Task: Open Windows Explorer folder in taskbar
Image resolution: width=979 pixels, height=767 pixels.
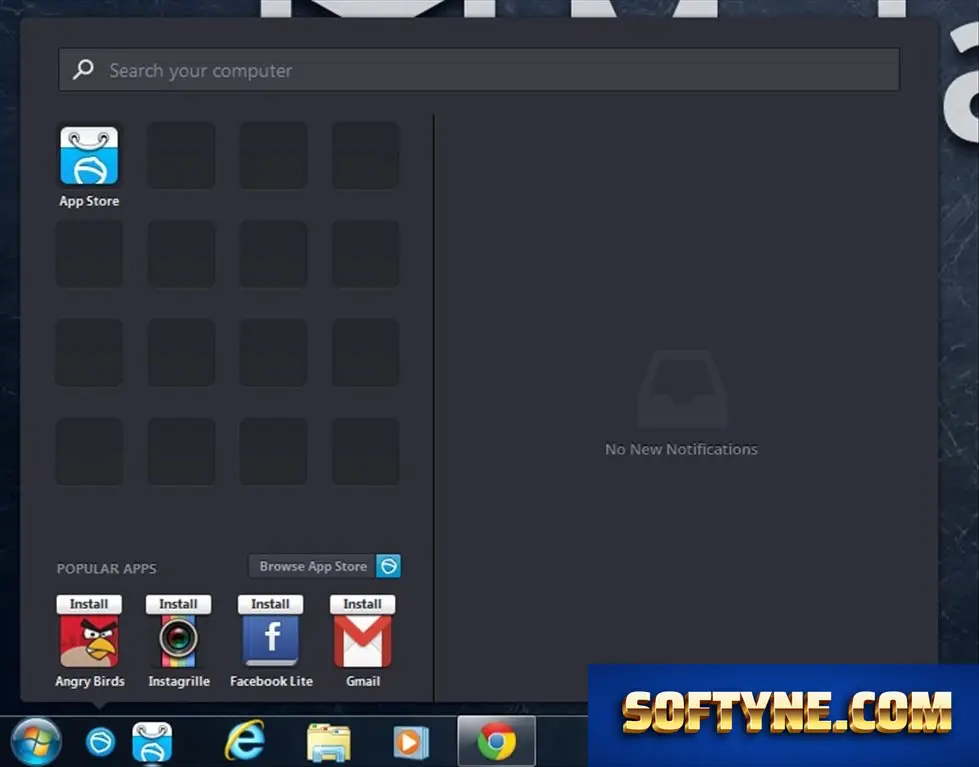Action: point(328,742)
